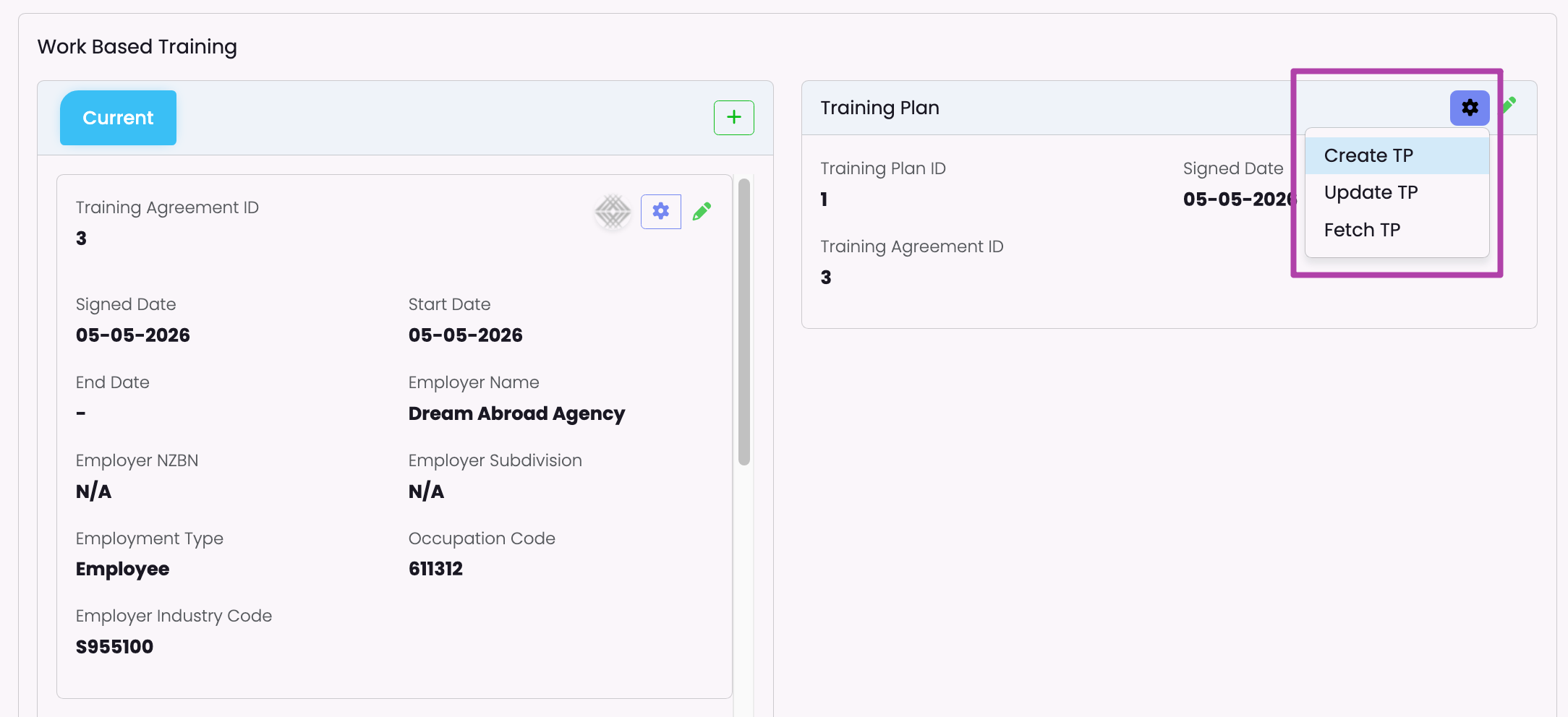1568x717 pixels.
Task: Click the Training Agreement gear icon
Action: [660, 212]
